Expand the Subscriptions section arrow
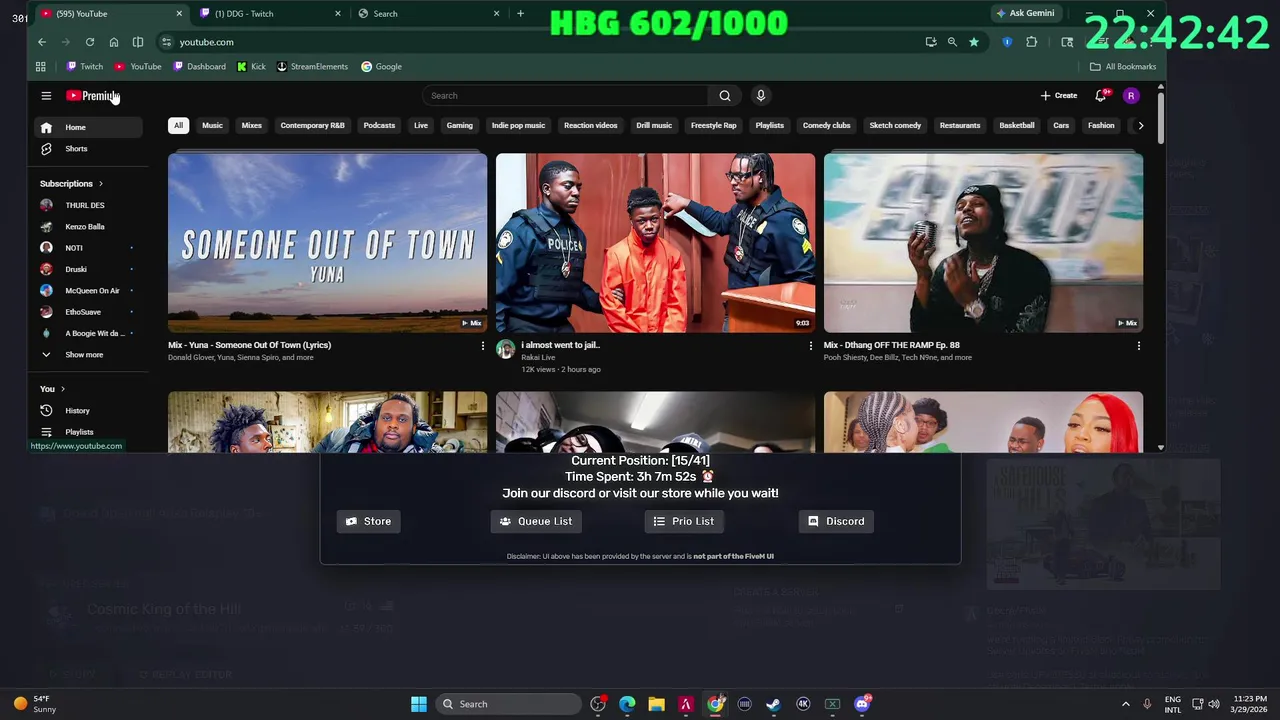The width and height of the screenshot is (1280, 720). point(100,184)
